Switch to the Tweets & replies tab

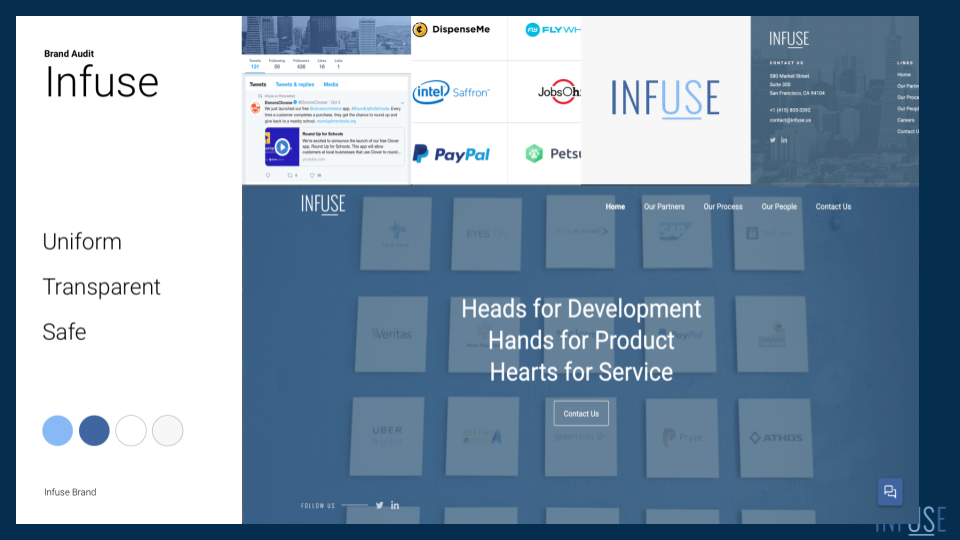pyautogui.click(x=294, y=84)
